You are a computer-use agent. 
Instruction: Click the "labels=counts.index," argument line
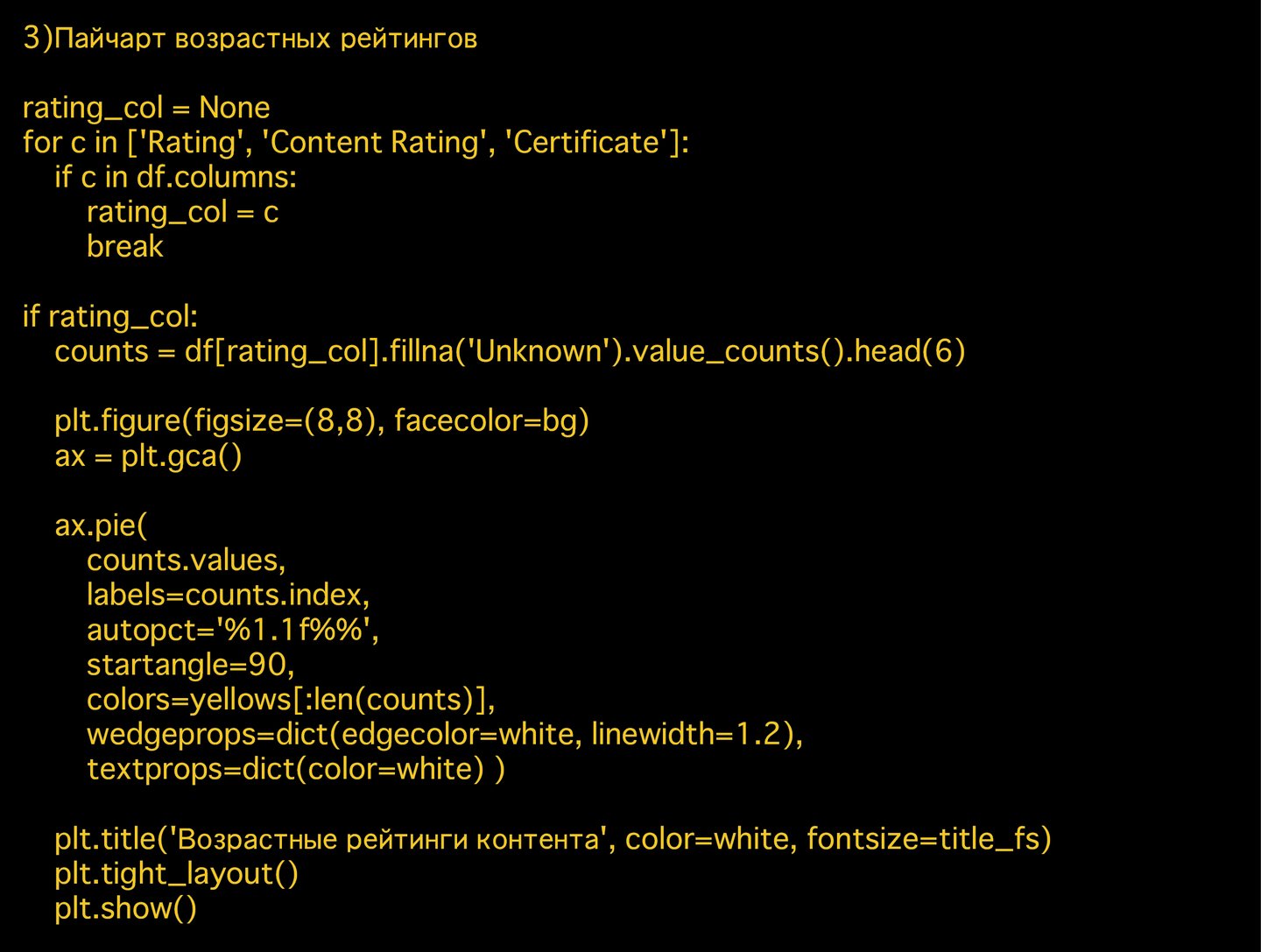228,596
